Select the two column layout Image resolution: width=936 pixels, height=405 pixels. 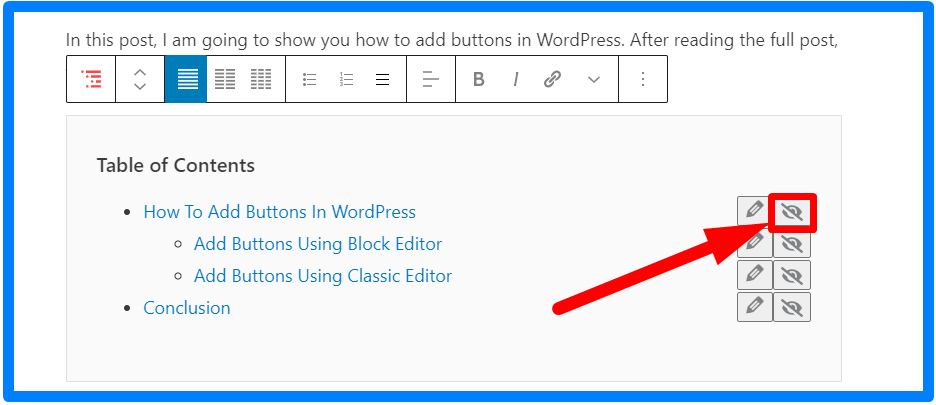pyautogui.click(x=225, y=79)
